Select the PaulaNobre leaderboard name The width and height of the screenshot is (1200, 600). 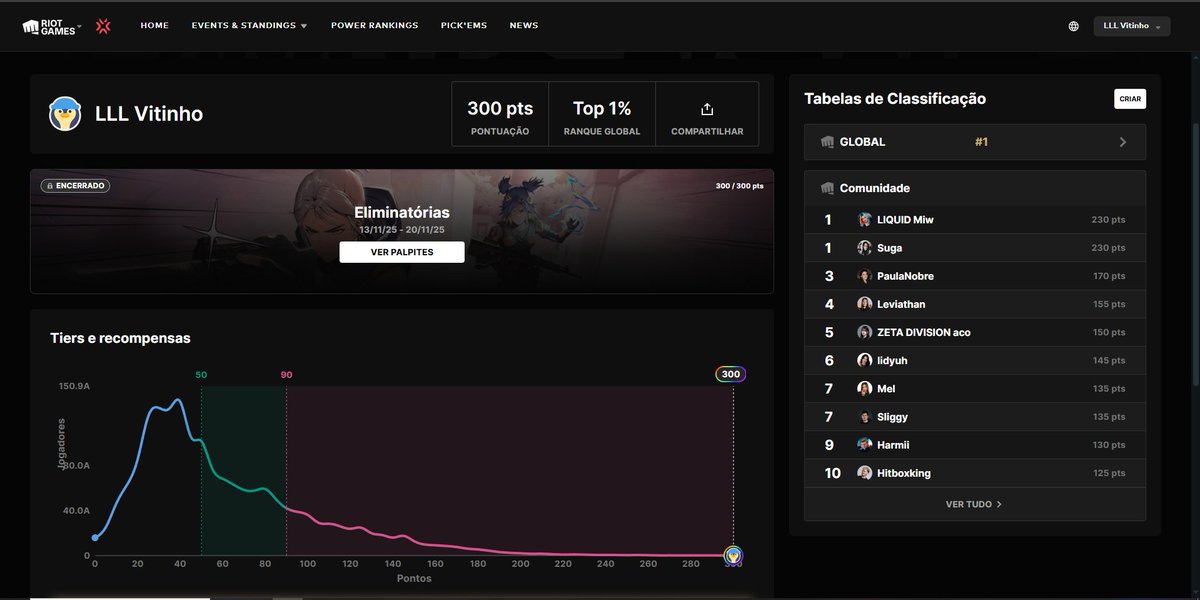pyautogui.click(x=905, y=276)
